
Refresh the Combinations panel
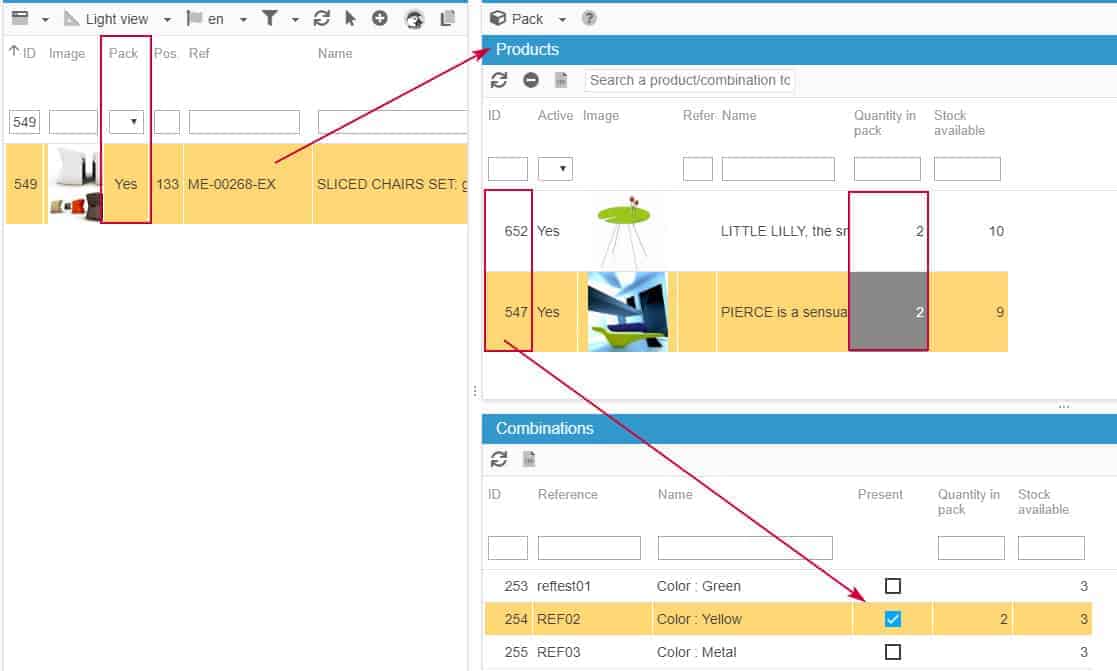499,459
